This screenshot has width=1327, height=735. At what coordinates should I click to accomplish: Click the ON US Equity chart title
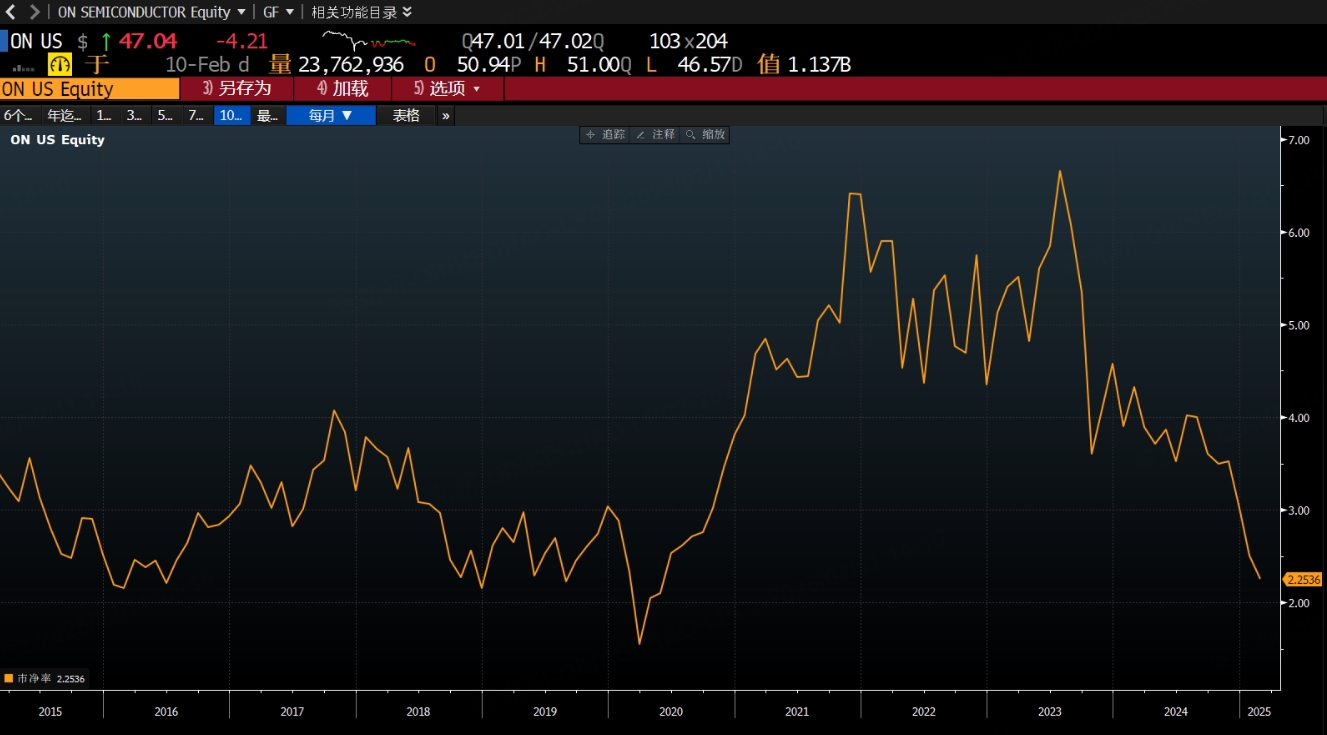pyautogui.click(x=57, y=140)
